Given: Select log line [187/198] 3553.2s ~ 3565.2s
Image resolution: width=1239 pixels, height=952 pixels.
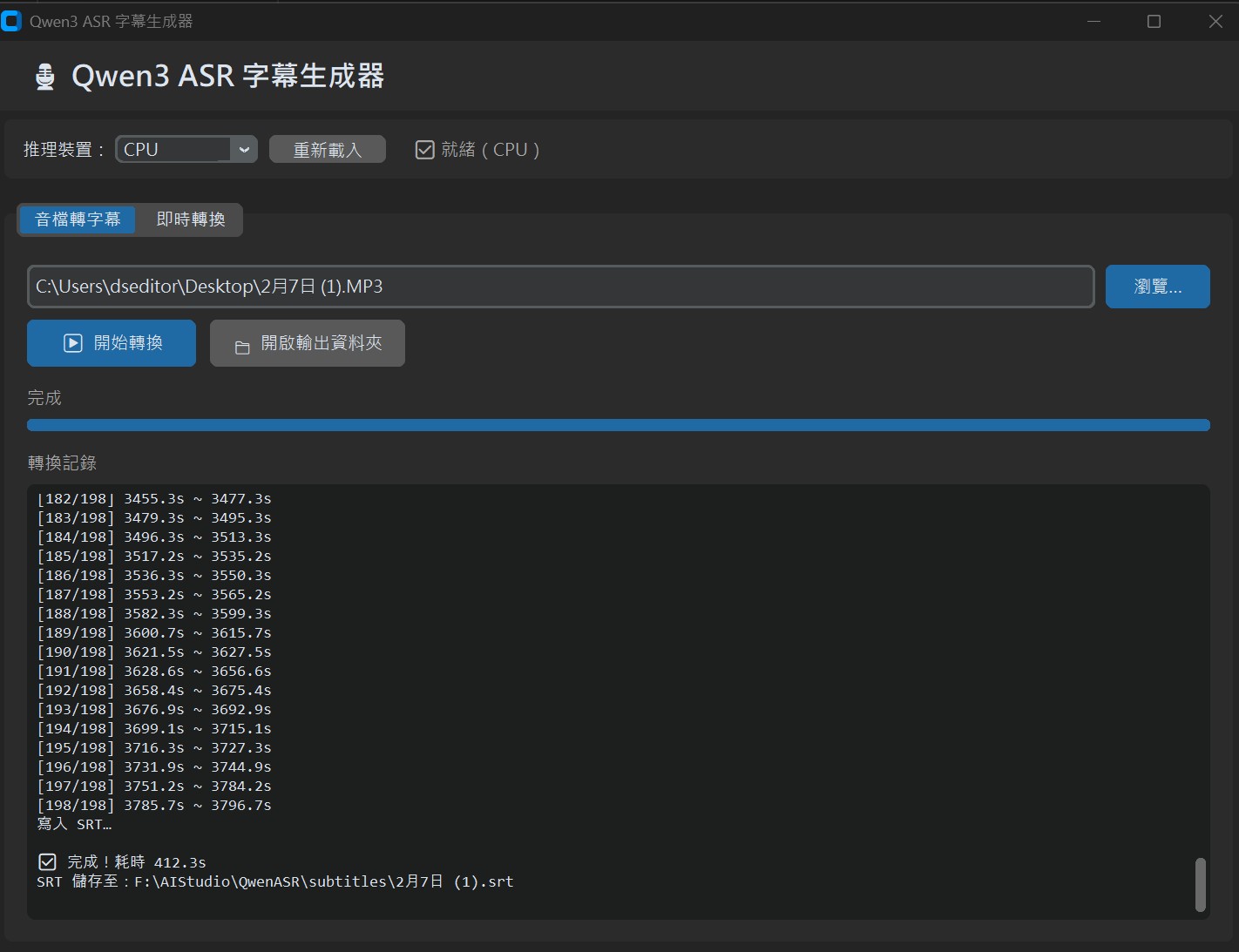Looking at the screenshot, I should [154, 595].
